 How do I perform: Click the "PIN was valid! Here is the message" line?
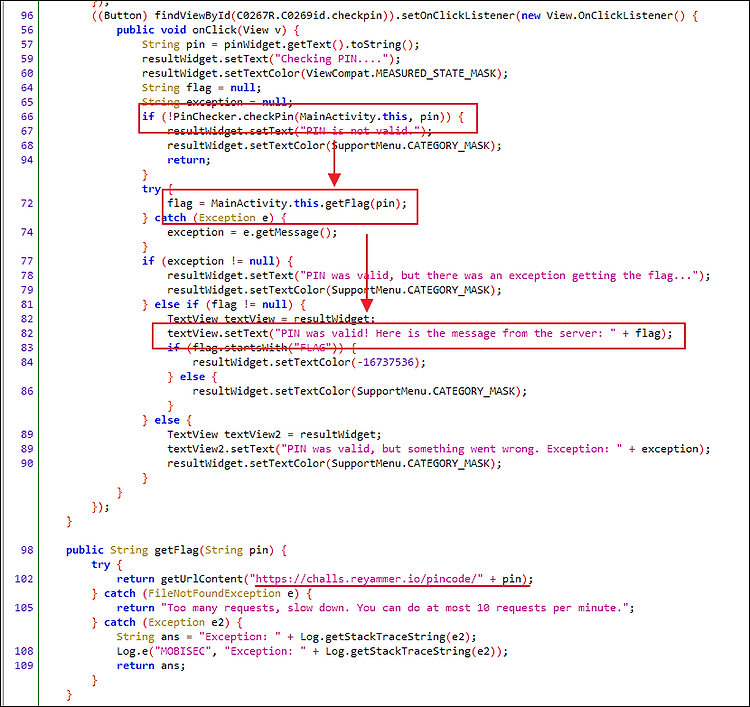pos(419,333)
